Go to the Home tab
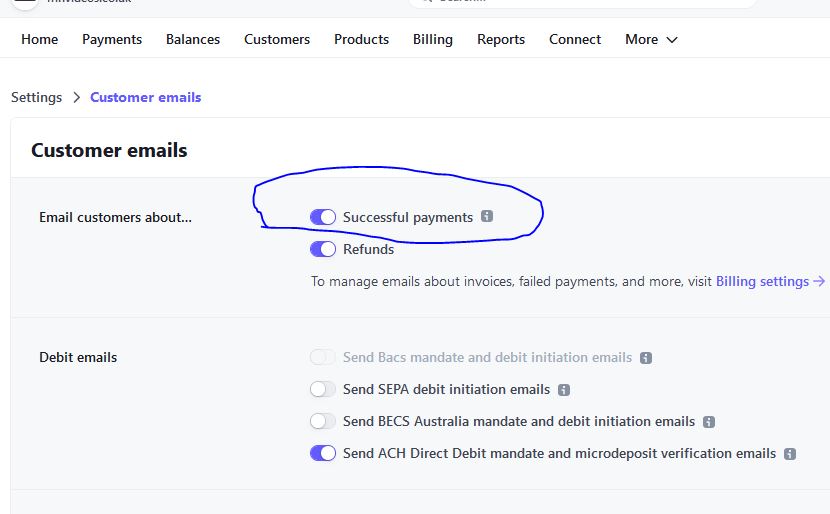The height and width of the screenshot is (514, 830). point(40,39)
